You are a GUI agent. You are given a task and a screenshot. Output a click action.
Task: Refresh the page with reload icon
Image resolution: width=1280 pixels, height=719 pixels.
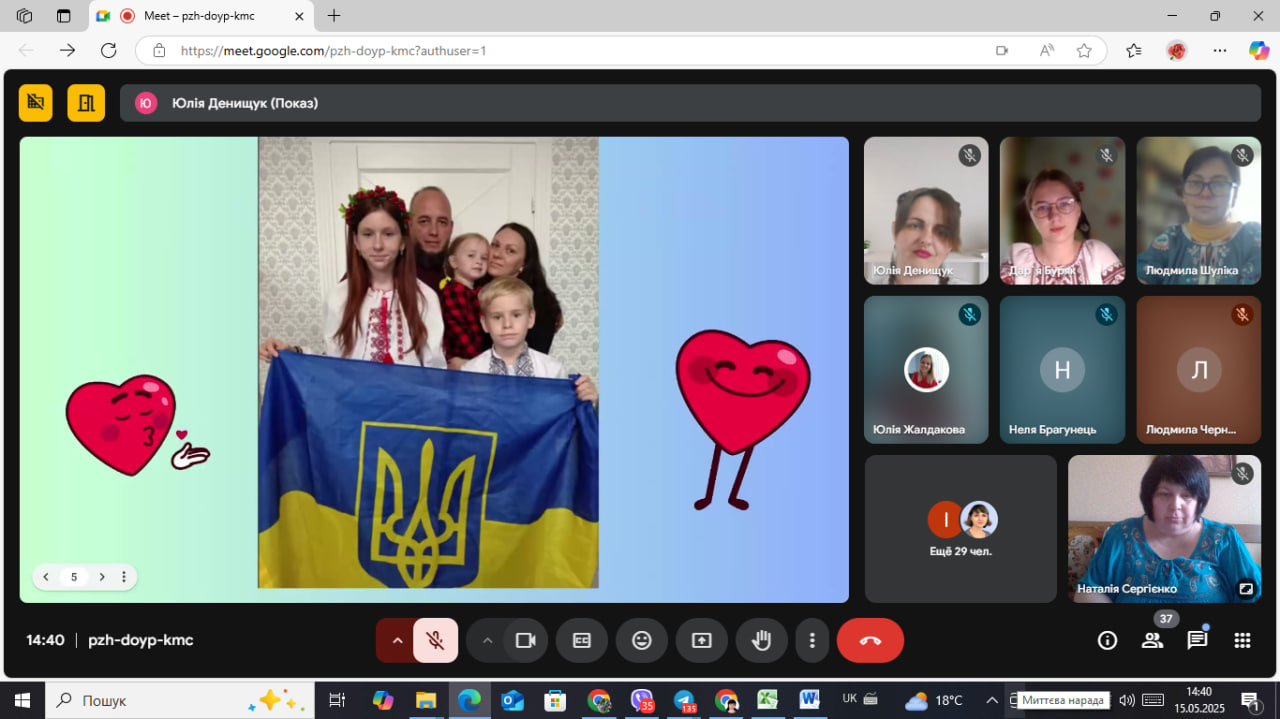click(108, 50)
